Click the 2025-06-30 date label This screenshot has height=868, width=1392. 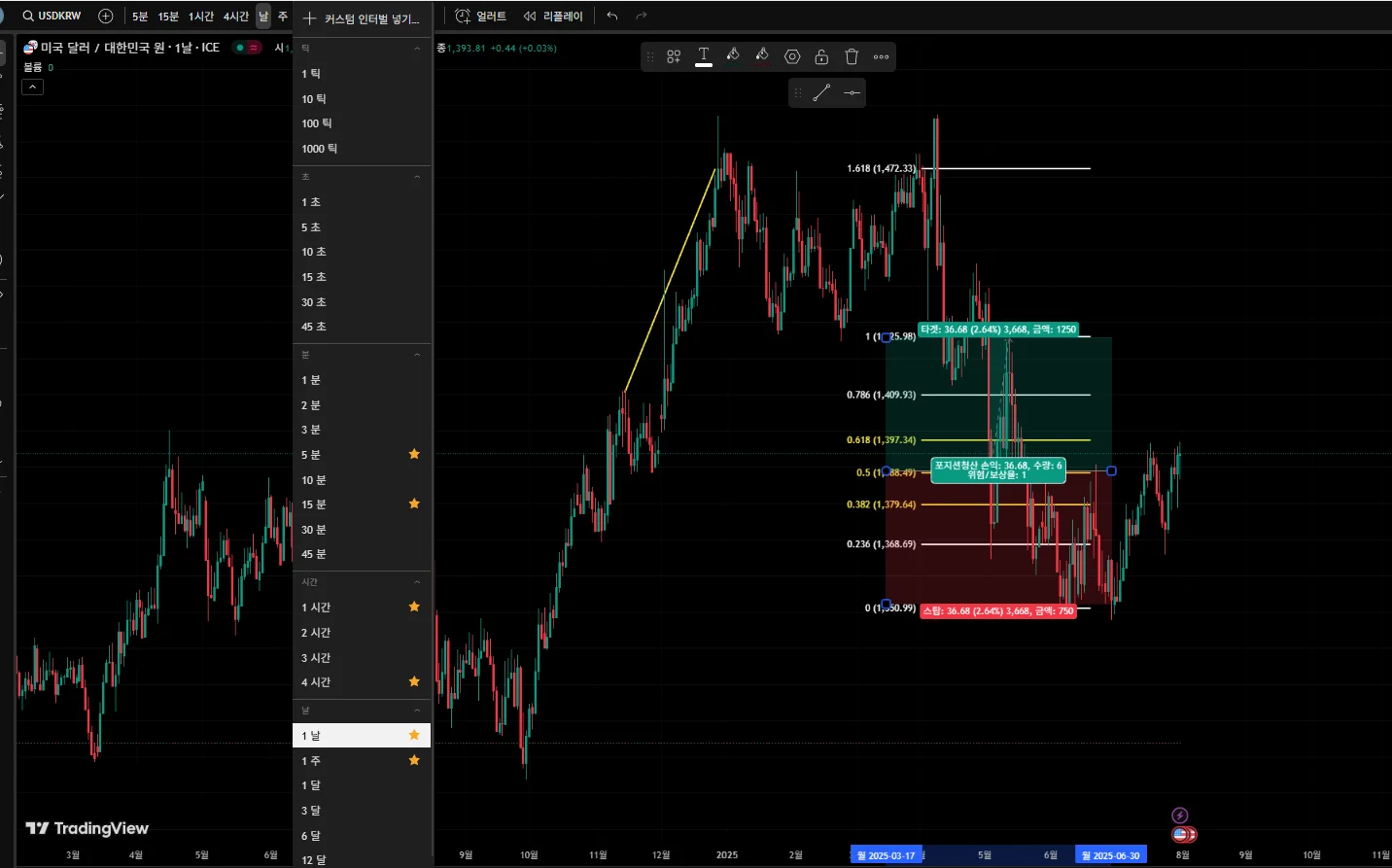click(x=1111, y=855)
